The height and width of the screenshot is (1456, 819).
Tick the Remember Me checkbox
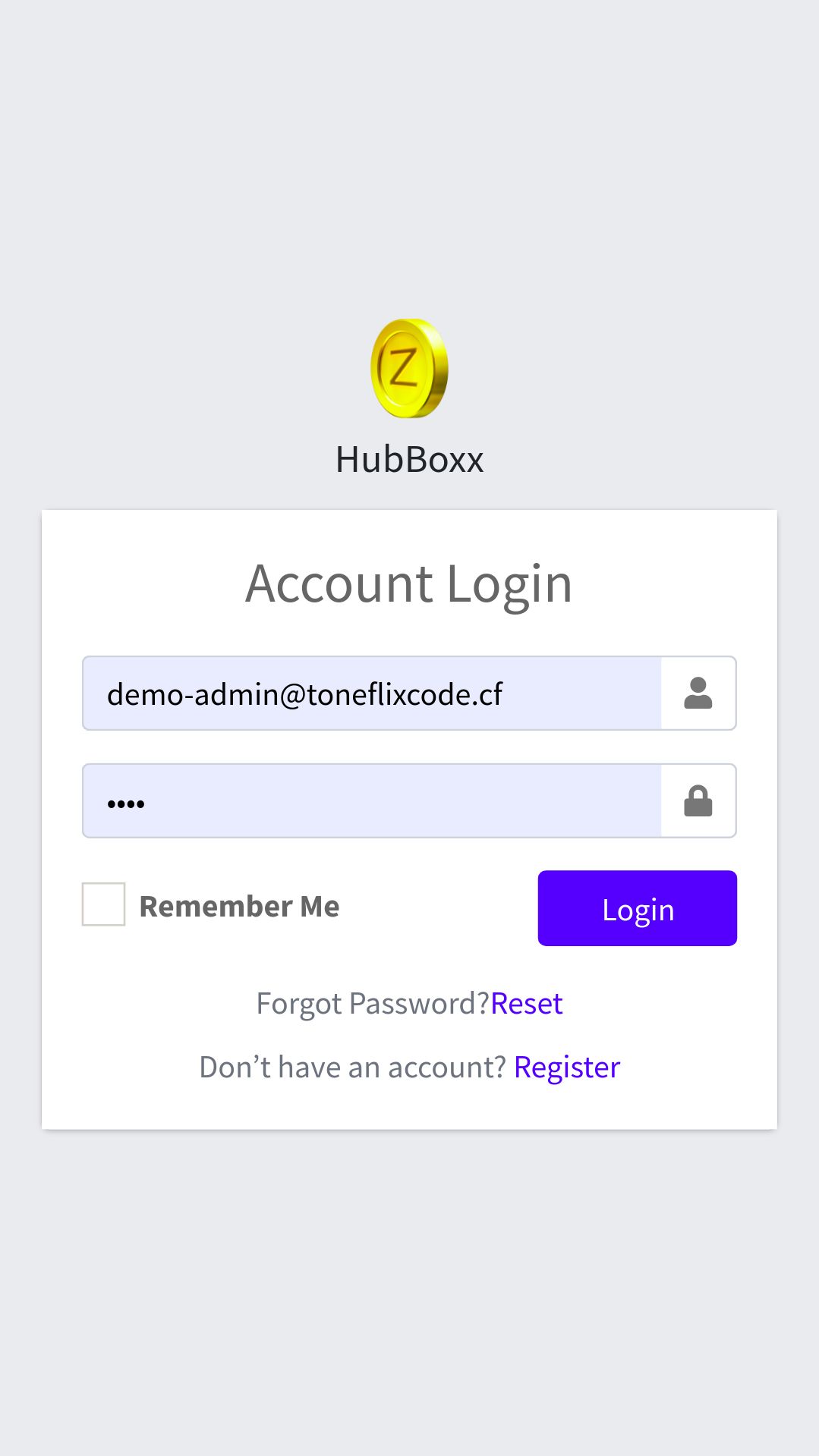pyautogui.click(x=103, y=904)
